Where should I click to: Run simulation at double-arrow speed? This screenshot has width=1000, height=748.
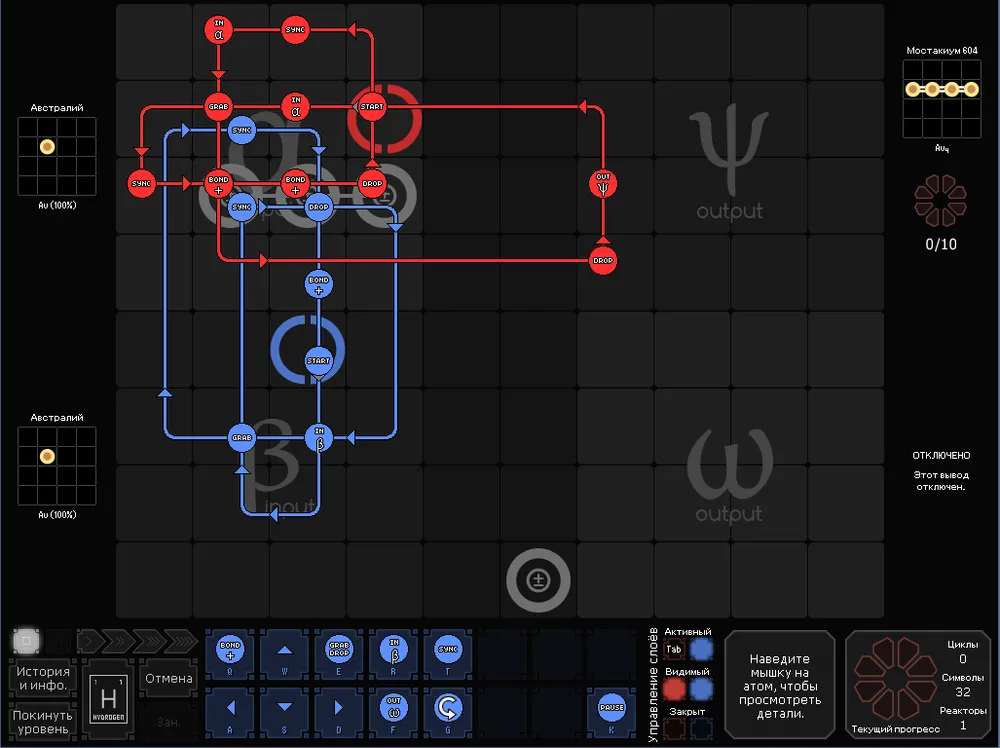[x=119, y=641]
